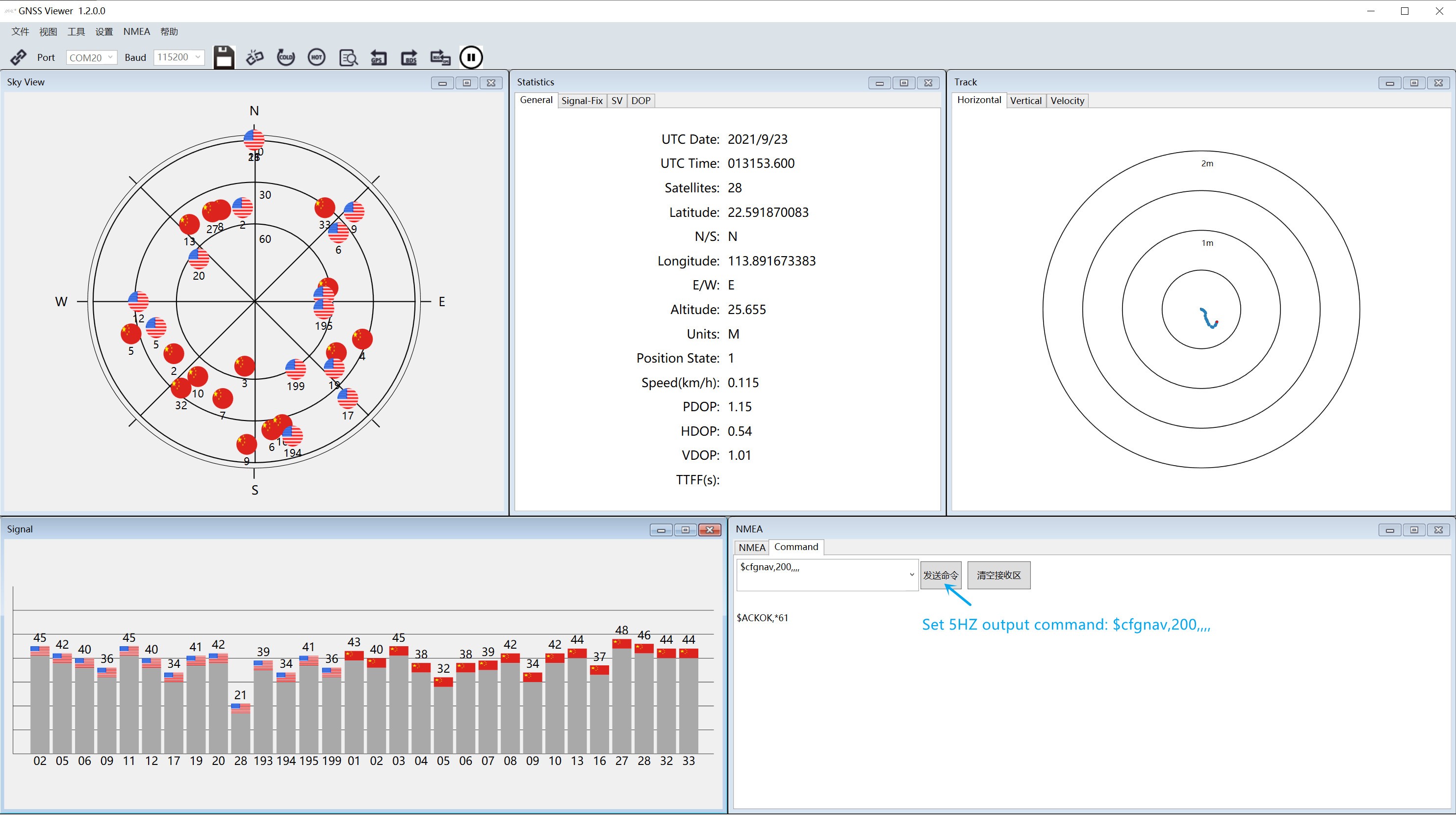Viewport: 1456px width, 815px height.
Task: Open the 工具 menu
Action: tap(76, 32)
